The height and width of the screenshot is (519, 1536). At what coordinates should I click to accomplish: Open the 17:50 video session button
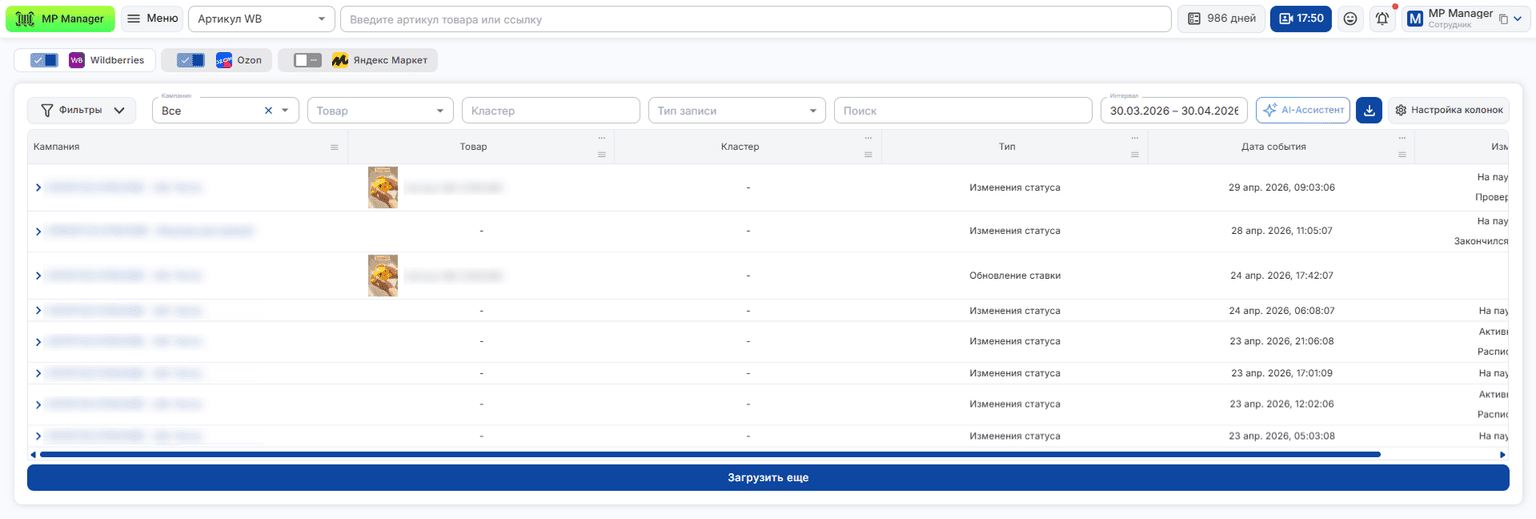click(1300, 18)
